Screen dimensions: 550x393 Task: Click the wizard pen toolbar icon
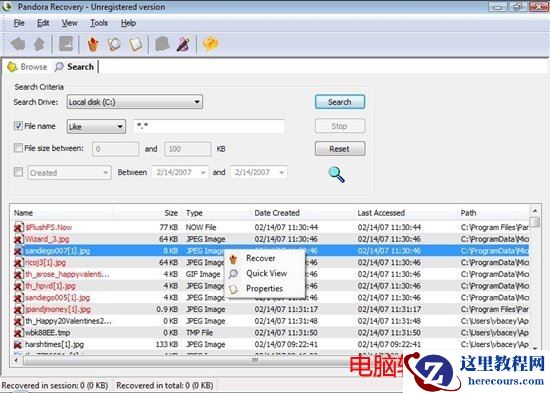(183, 44)
